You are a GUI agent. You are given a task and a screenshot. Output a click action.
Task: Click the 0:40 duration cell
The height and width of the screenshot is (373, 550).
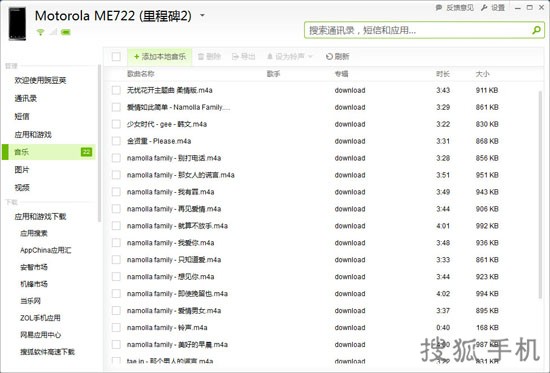(x=443, y=327)
